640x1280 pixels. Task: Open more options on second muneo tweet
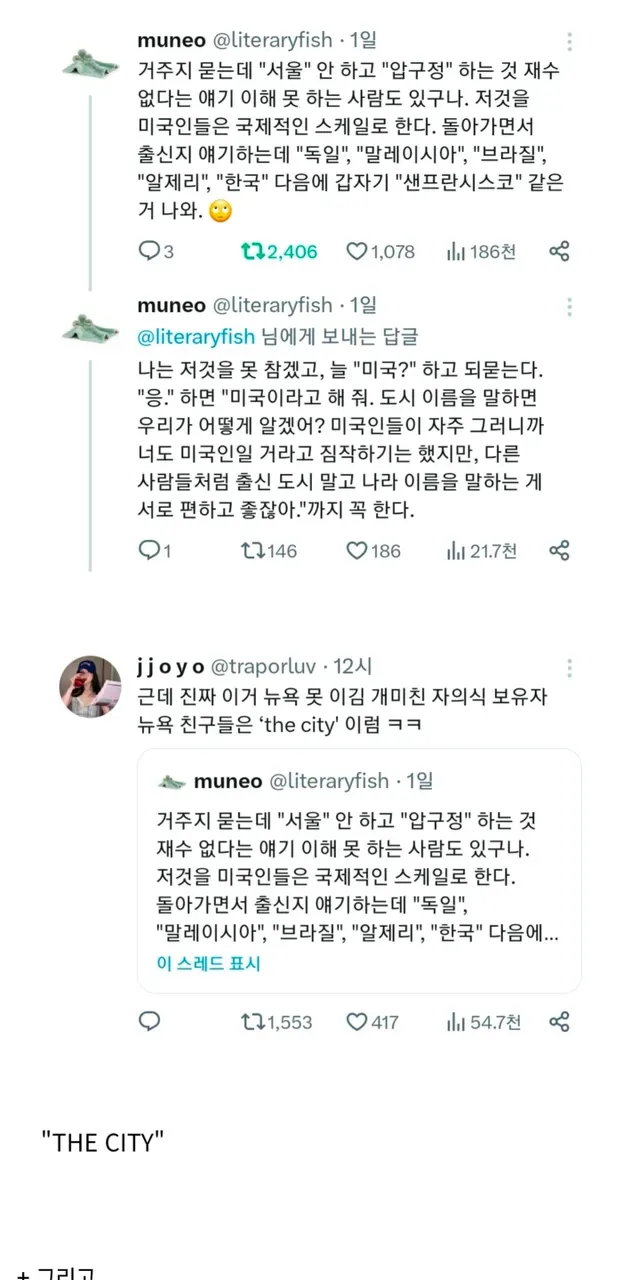(x=570, y=307)
